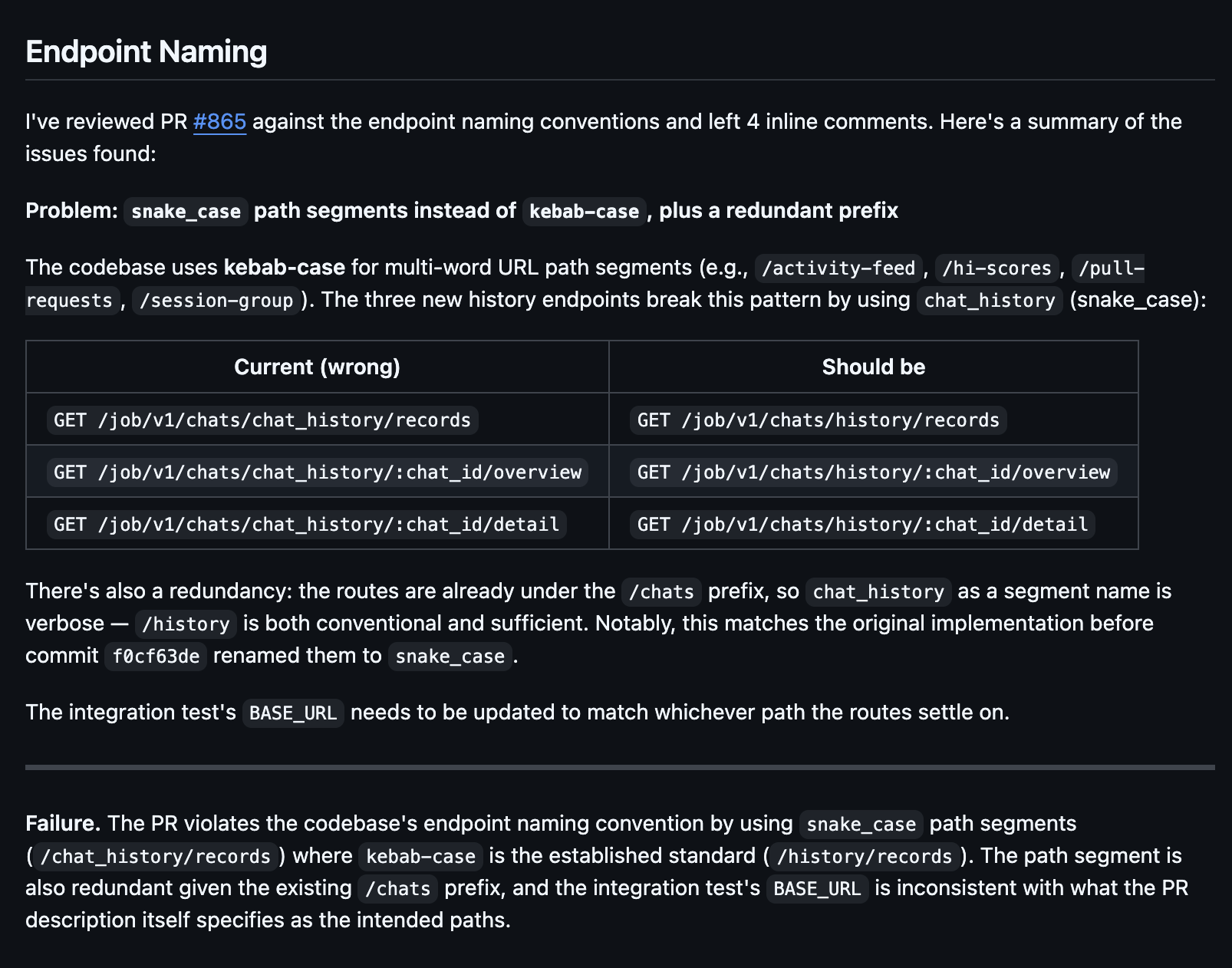Click the bold Failure label
Image resolution: width=1232 pixels, height=968 pixels.
pyautogui.click(x=63, y=824)
